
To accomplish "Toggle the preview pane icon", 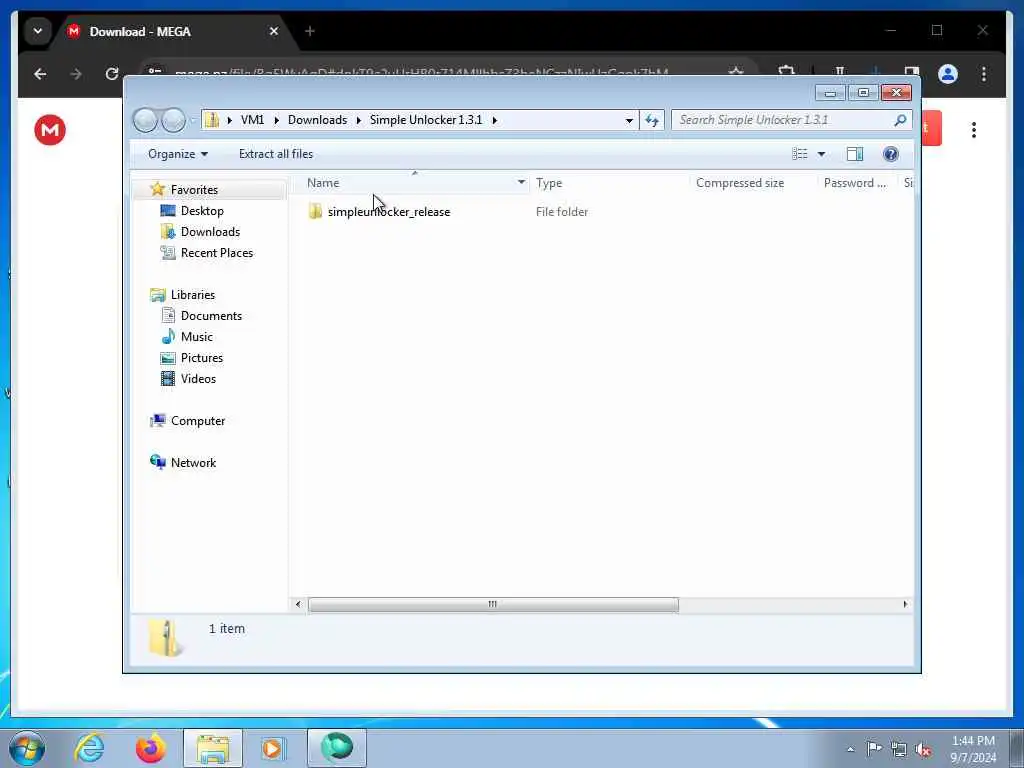I will click(x=855, y=154).
